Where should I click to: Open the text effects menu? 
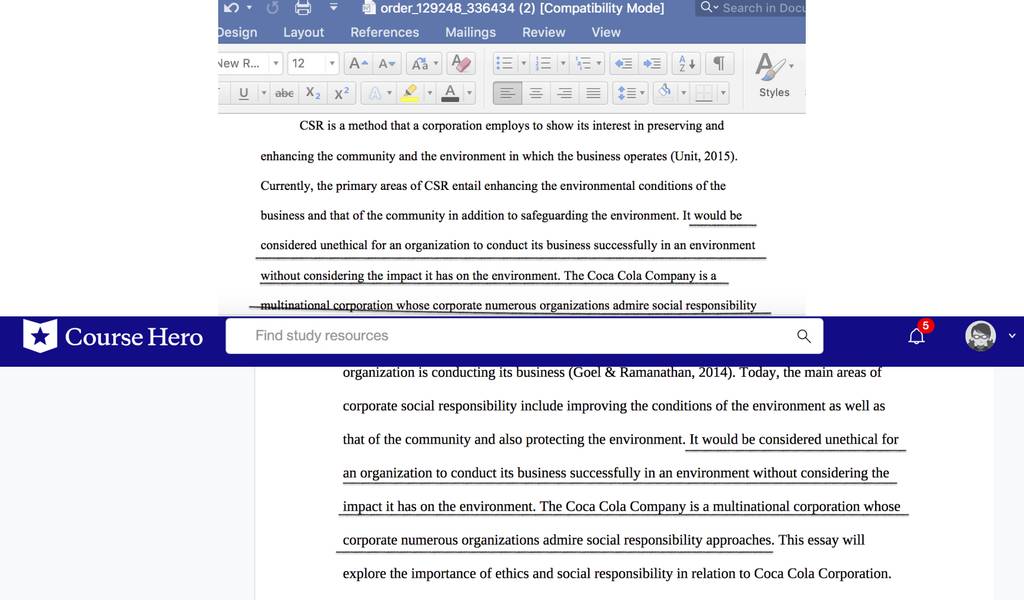(x=379, y=93)
